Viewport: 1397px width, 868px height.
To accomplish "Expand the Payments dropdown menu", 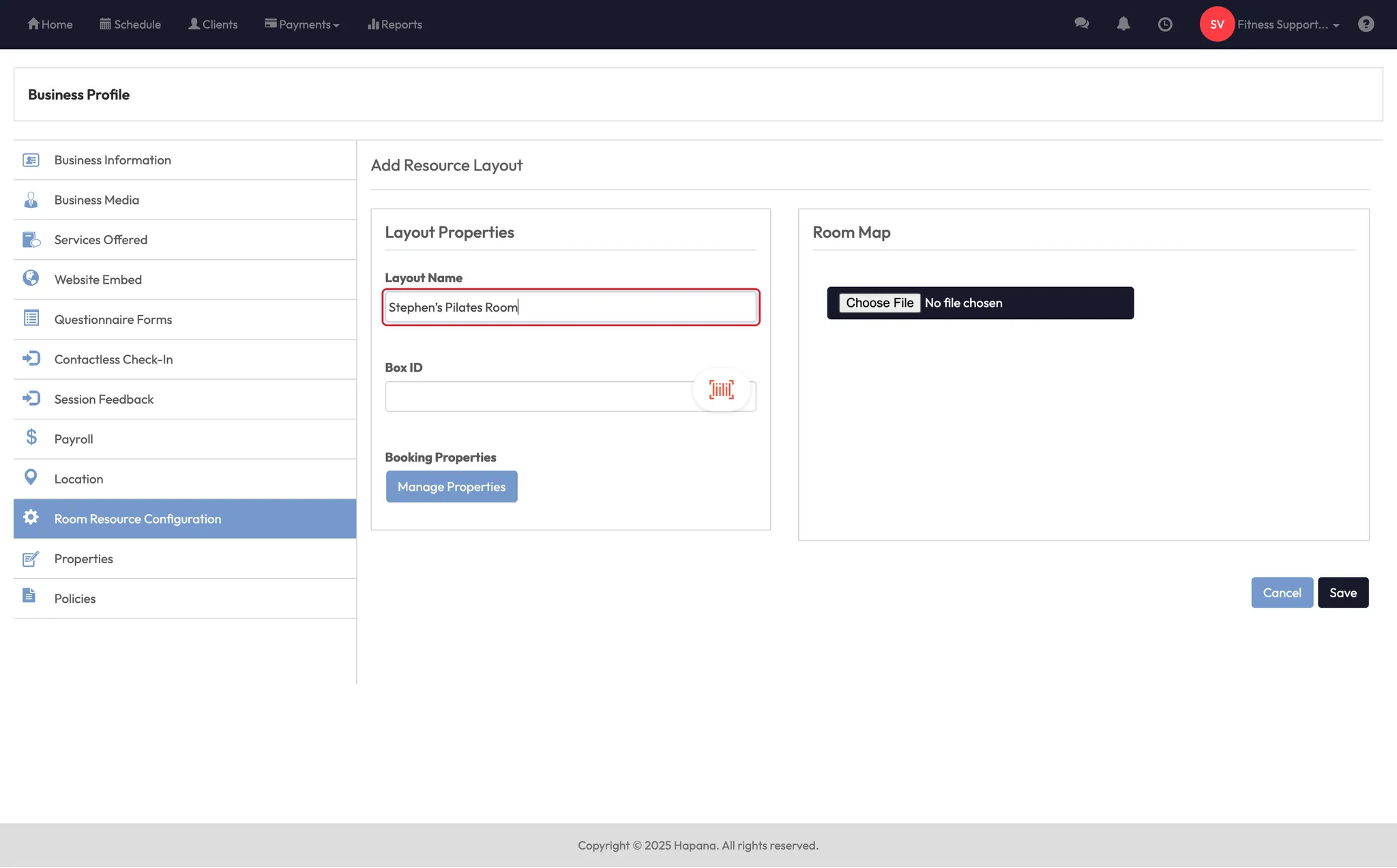I will [x=302, y=25].
